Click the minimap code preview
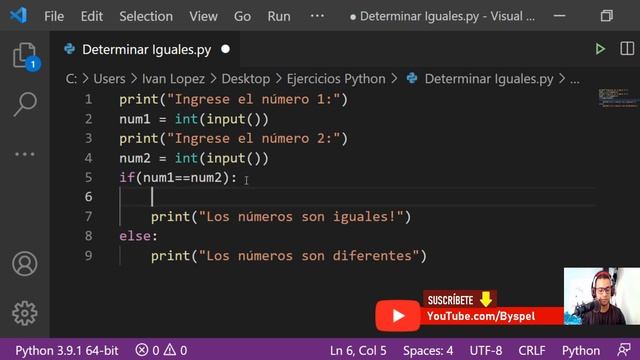The image size is (640, 360). point(619,98)
